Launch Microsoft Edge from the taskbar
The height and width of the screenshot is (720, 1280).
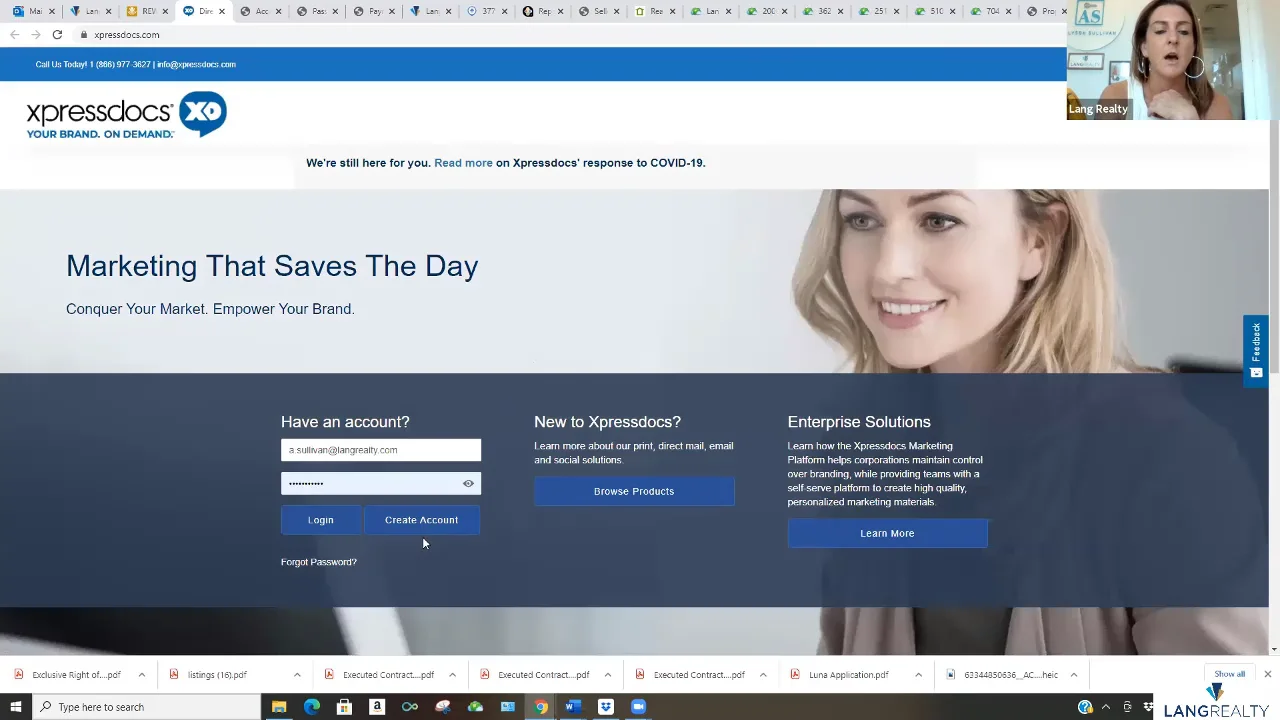(x=312, y=707)
